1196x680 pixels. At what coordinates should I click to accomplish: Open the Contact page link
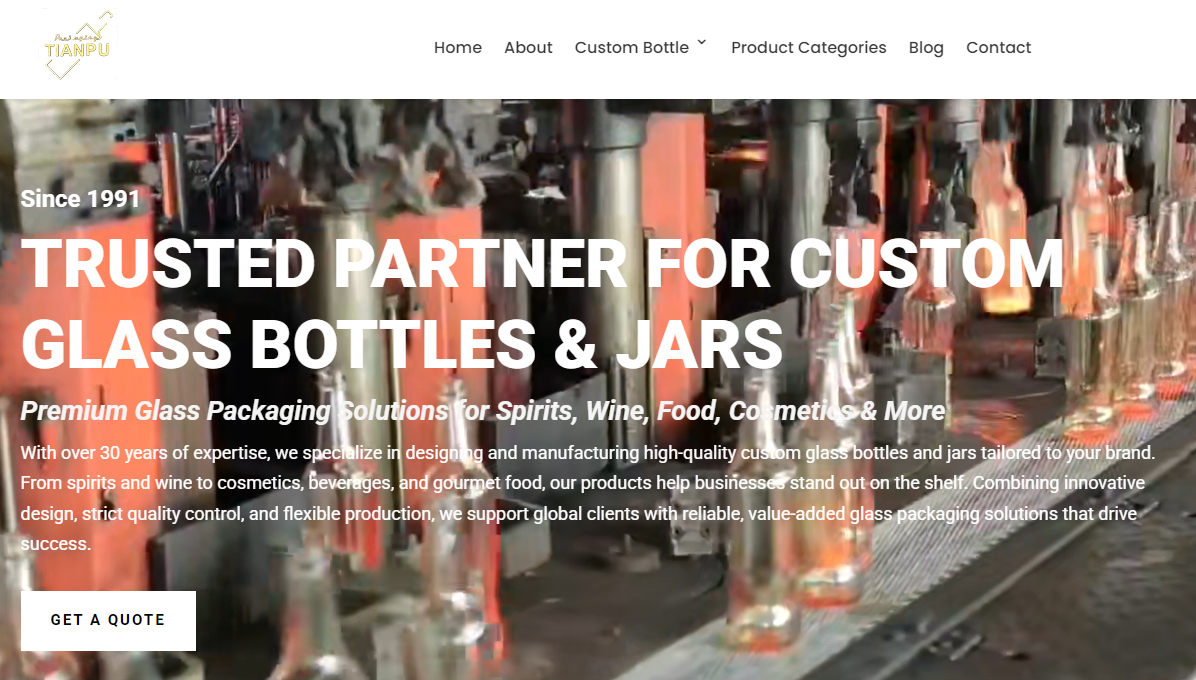998,47
